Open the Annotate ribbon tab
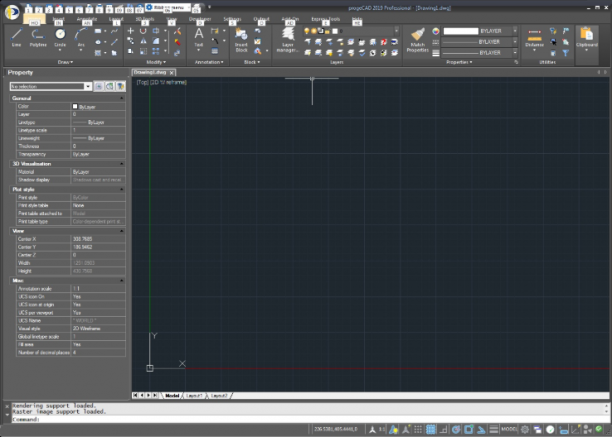Viewport: 612px width, 437px height. (x=87, y=19)
